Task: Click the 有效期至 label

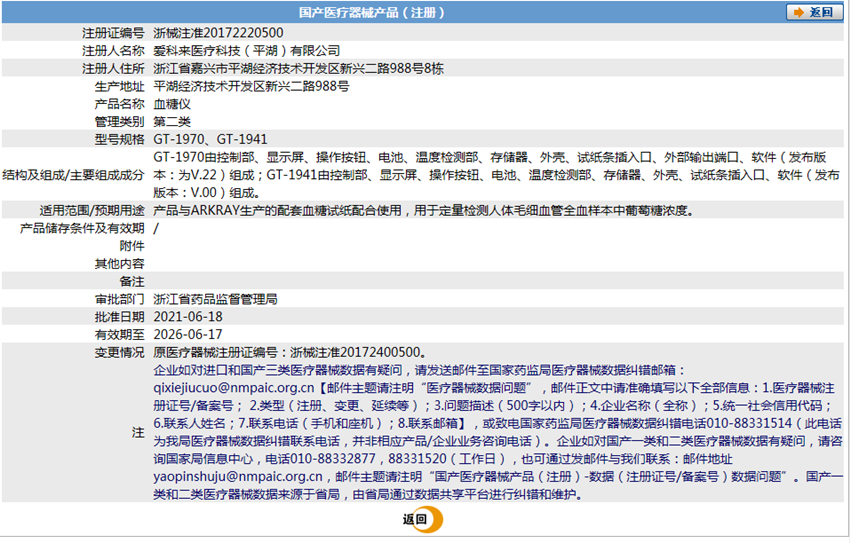Action: click(119, 334)
